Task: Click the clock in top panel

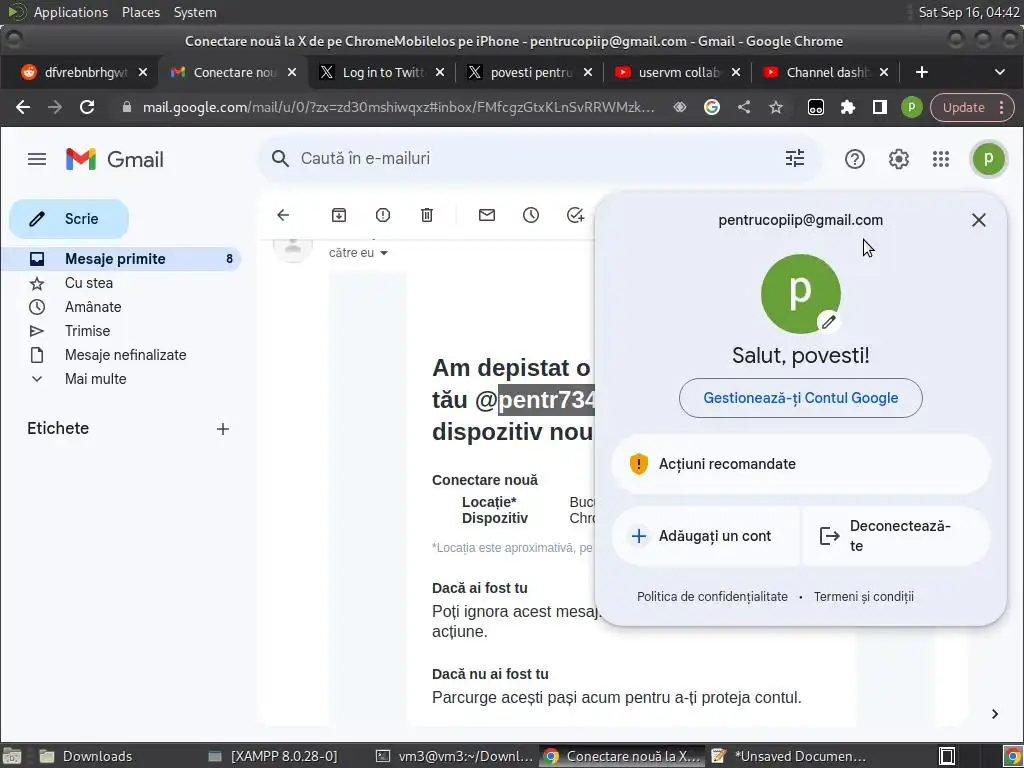Action: click(x=968, y=12)
